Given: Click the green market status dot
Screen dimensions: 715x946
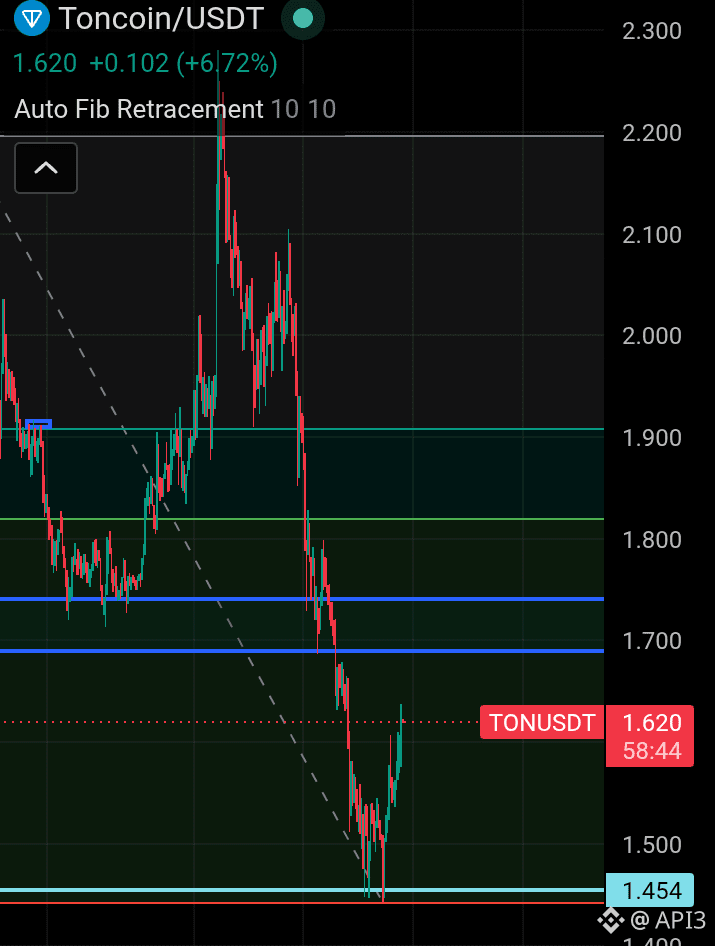Looking at the screenshot, I should [x=303, y=19].
